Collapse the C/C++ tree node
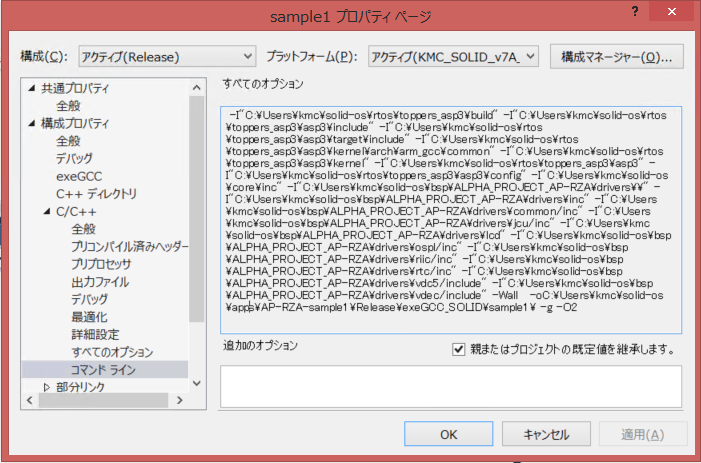The width and height of the screenshot is (701, 463). tap(46, 212)
